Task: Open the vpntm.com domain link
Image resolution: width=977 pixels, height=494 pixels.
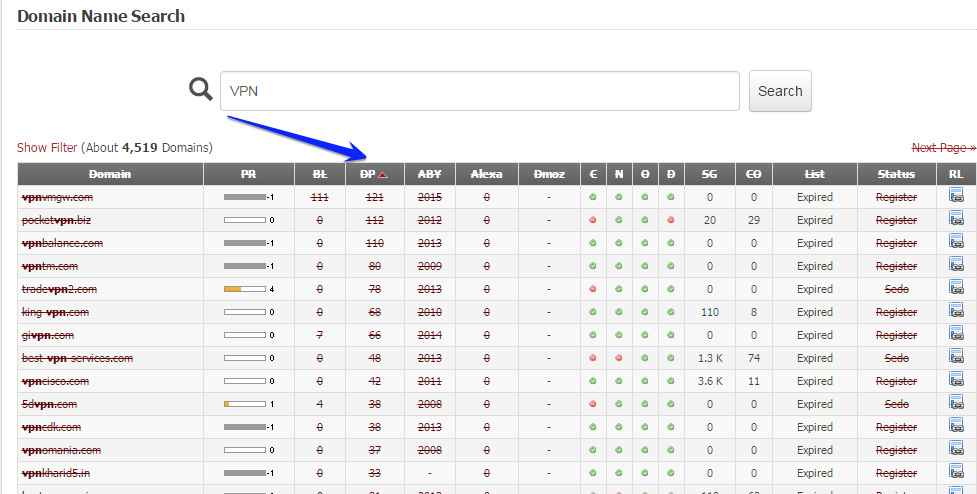Action: point(50,267)
